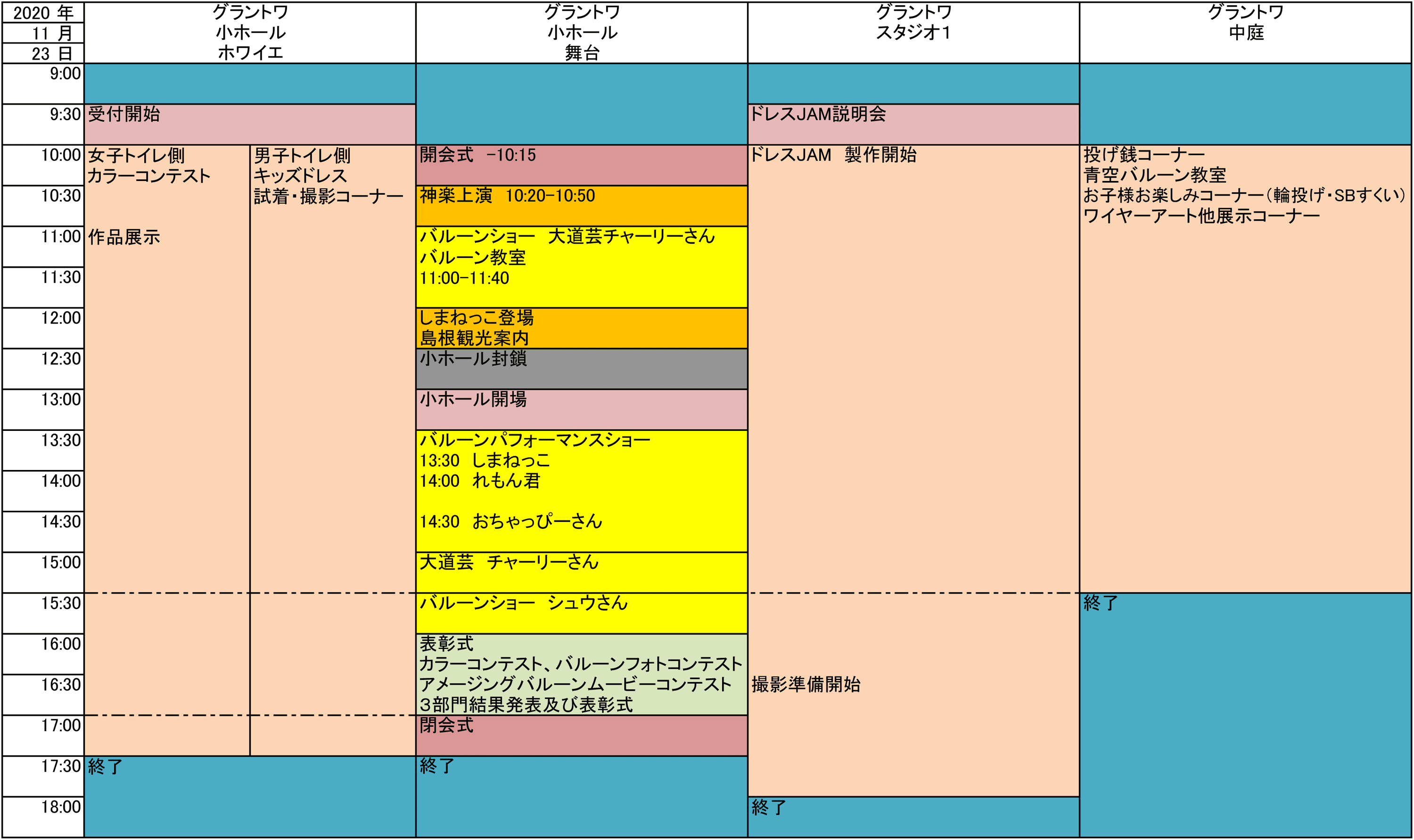Viewport: 1414px width, 840px height.
Task: Click the '大道芸 チャーリーさん' cell
Action: [x=582, y=573]
